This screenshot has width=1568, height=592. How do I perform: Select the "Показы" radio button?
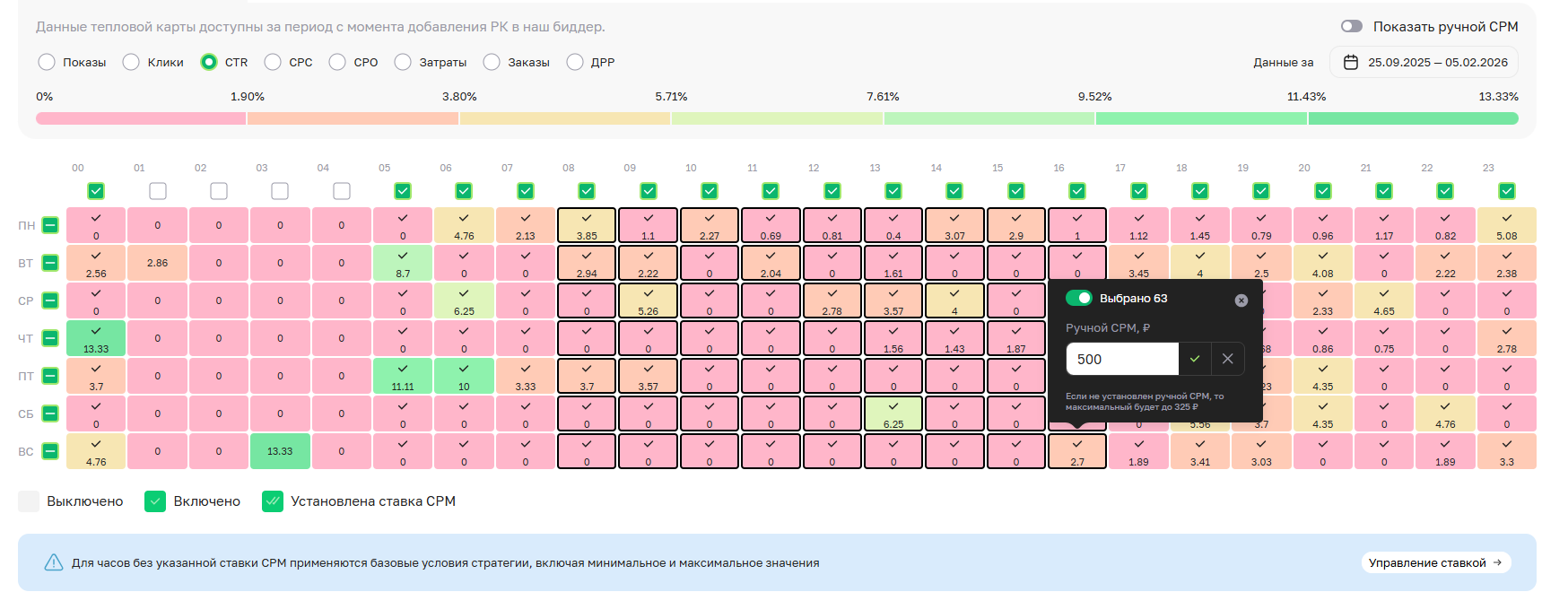tap(47, 62)
